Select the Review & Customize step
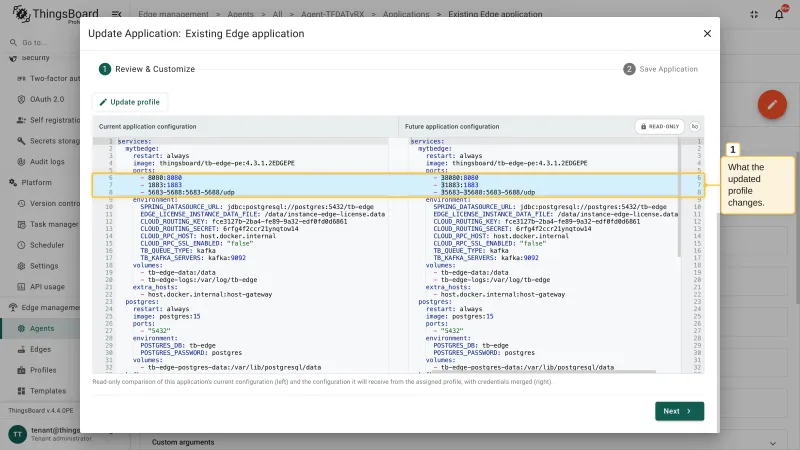The width and height of the screenshot is (800, 450). click(147, 69)
